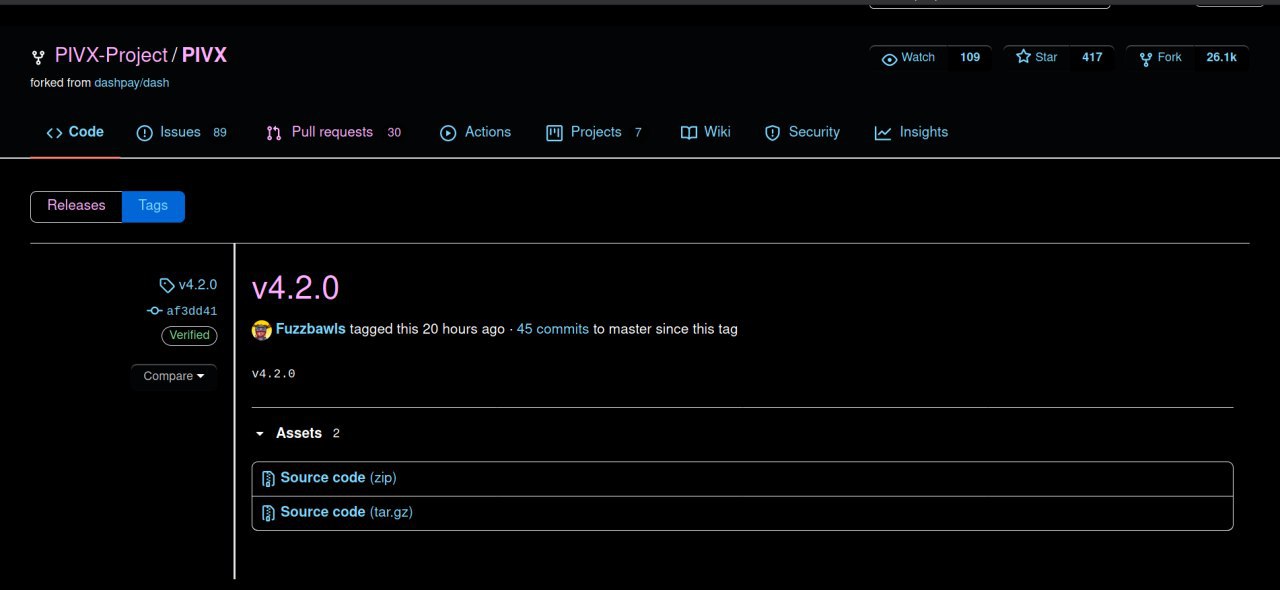Viewport: 1280px width, 590px height.
Task: Download Source code (zip)
Action: click(338, 478)
